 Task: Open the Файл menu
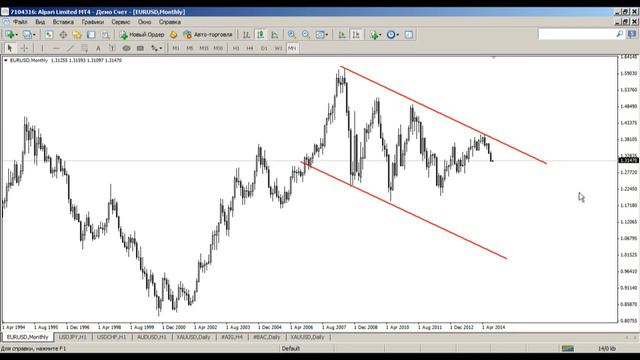click(20, 22)
